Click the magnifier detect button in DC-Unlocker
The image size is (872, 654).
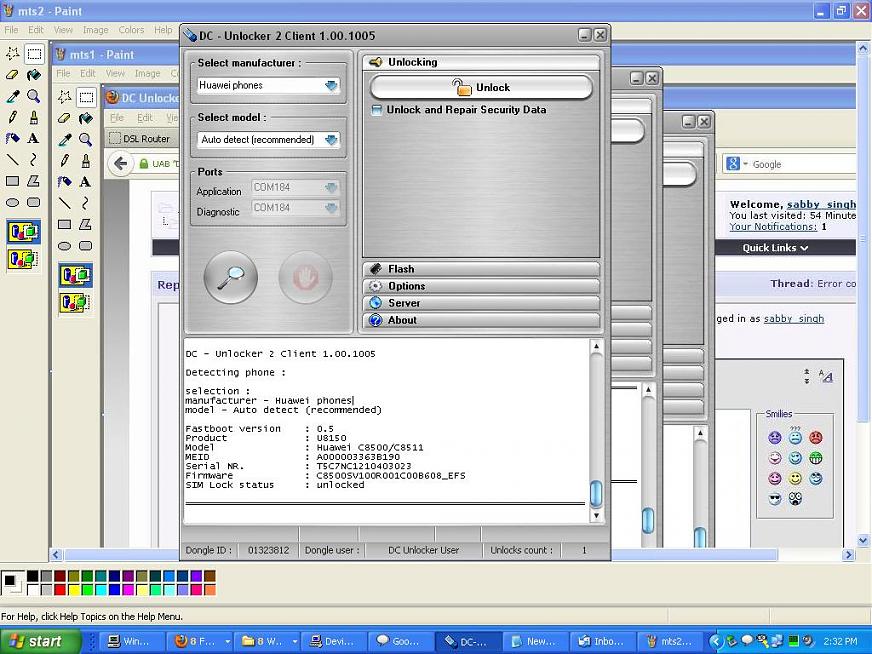coord(230,277)
